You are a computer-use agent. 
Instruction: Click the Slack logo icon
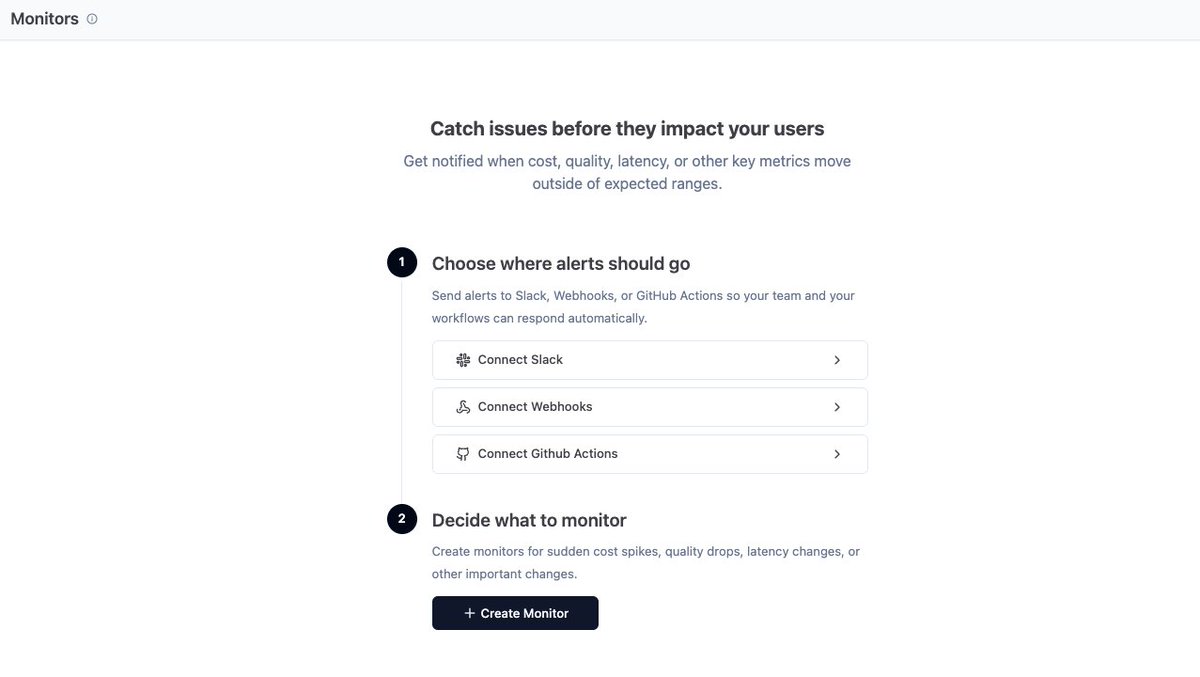coord(463,360)
